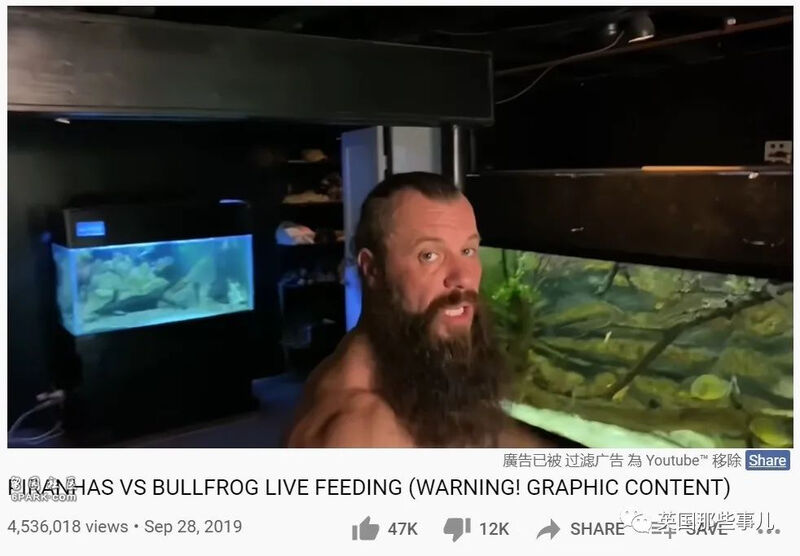Click the Piranhas vs Bullfrog video title
The width and height of the screenshot is (800, 556).
click(x=369, y=488)
